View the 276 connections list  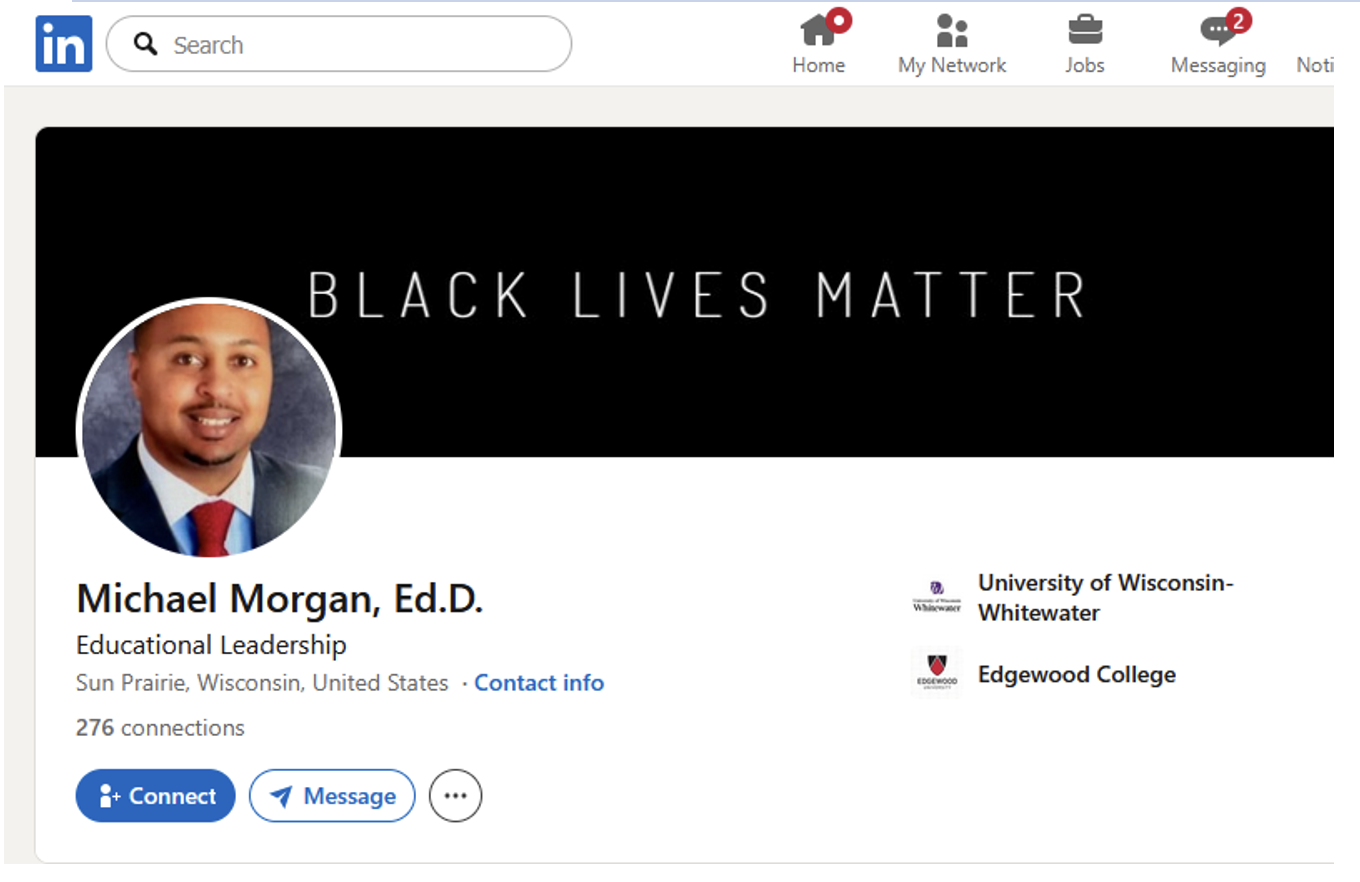click(160, 728)
